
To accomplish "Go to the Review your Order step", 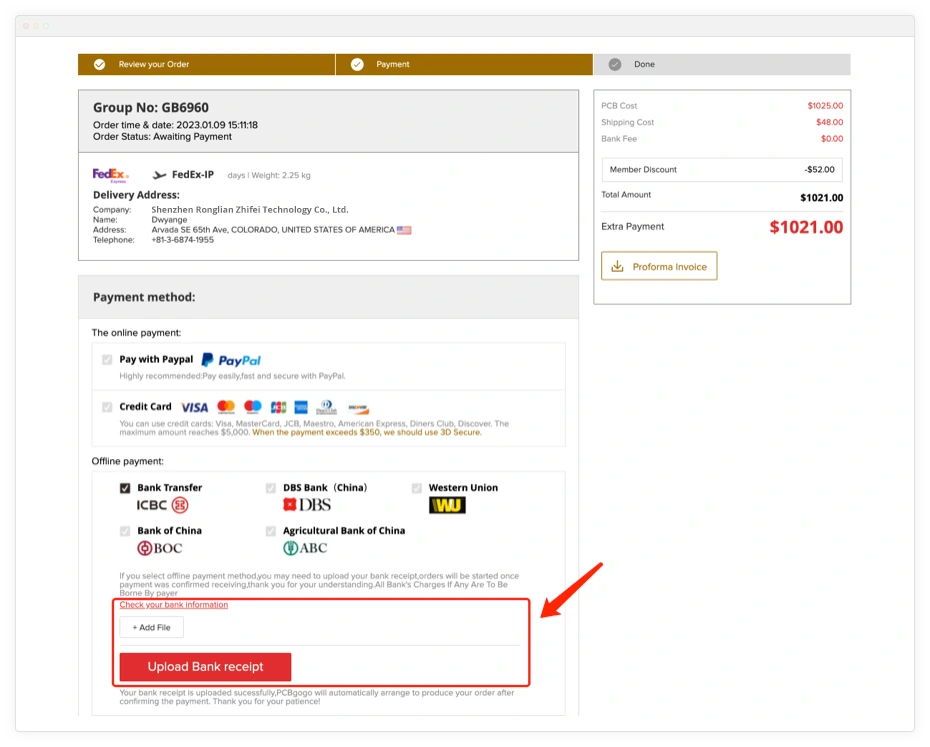I will (153, 64).
